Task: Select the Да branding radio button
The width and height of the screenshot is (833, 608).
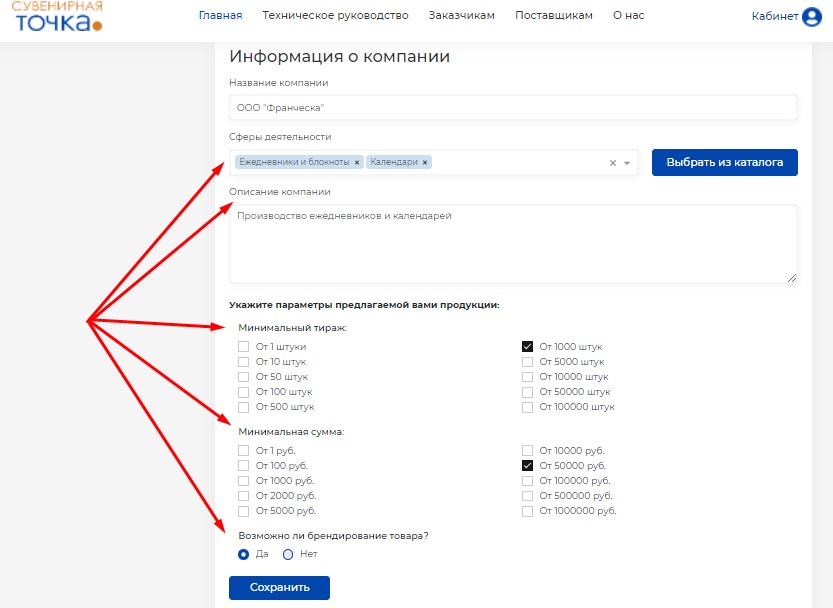Action: [x=243, y=554]
